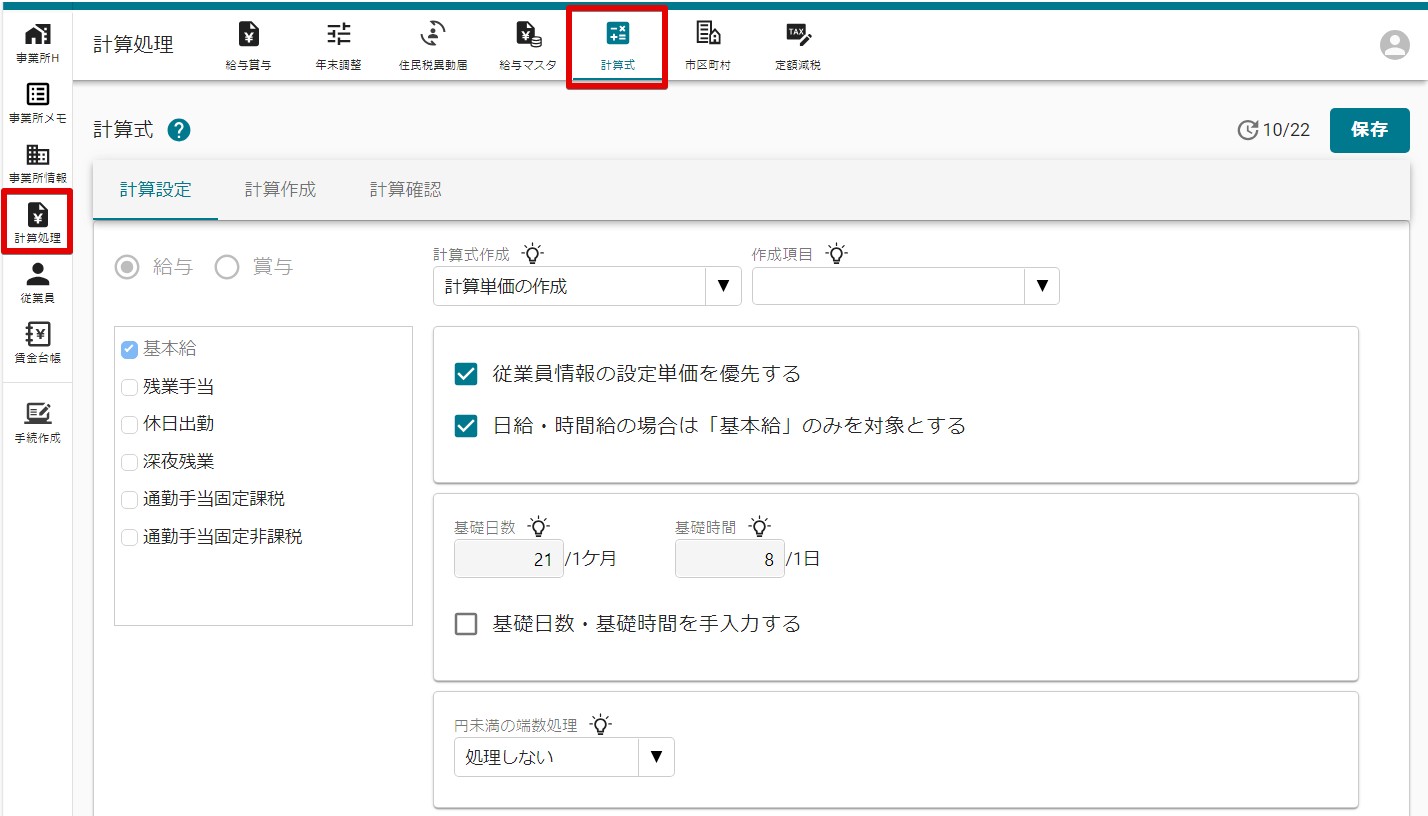This screenshot has width=1428, height=816.
Task: Click the 基礎時間 field showing 8
Action: point(730,559)
